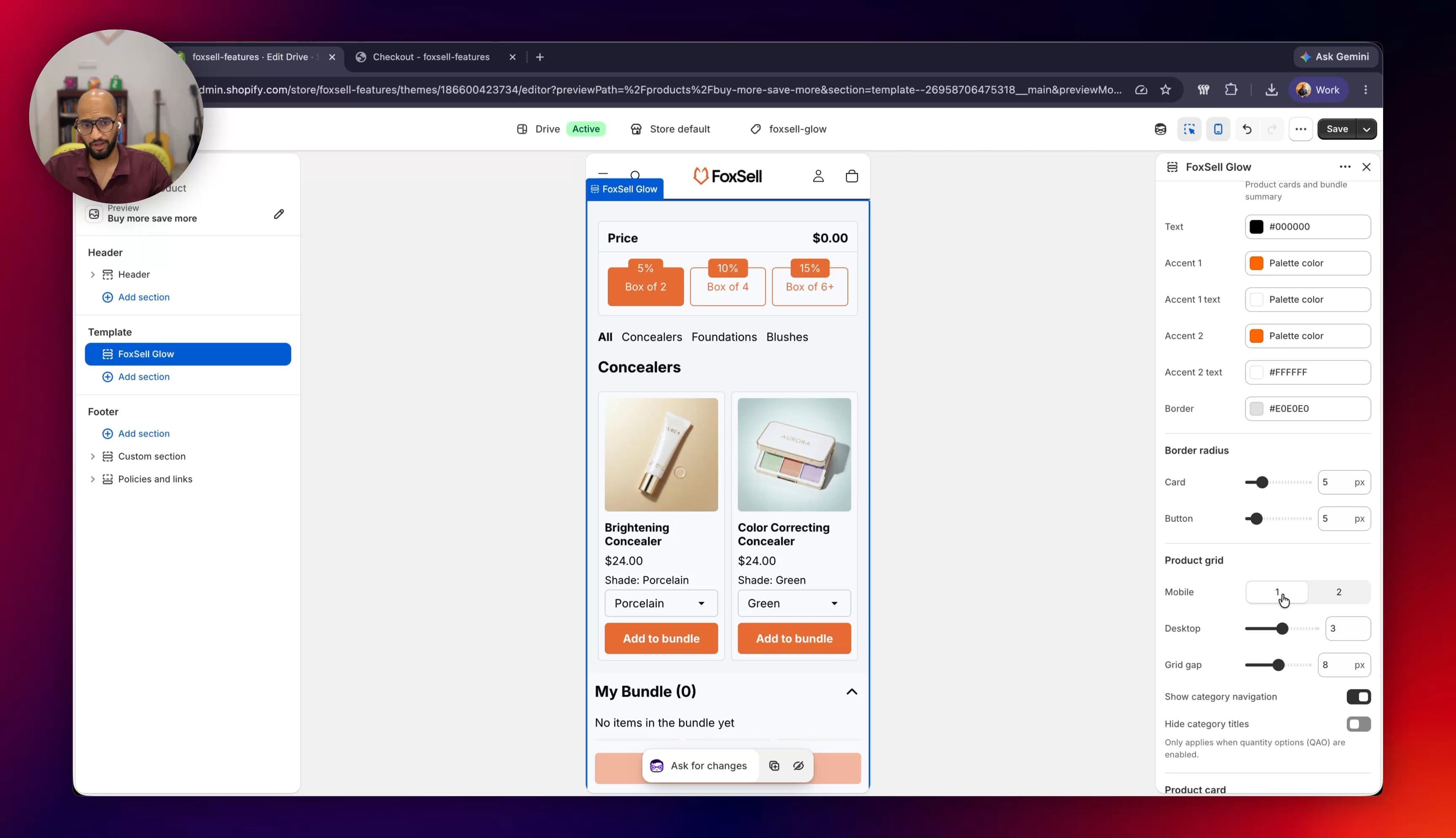This screenshot has height=838, width=1456.
Task: Click Add section under Template
Action: click(136, 376)
